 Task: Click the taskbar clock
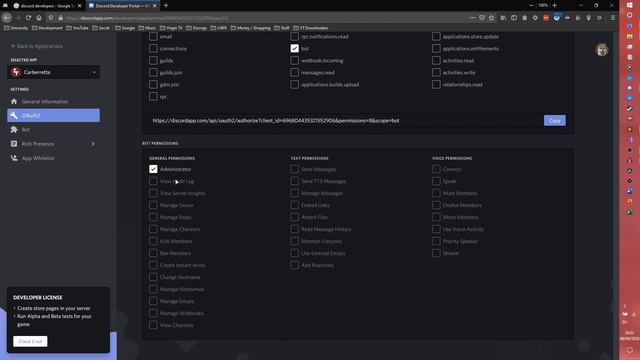coord(629,336)
